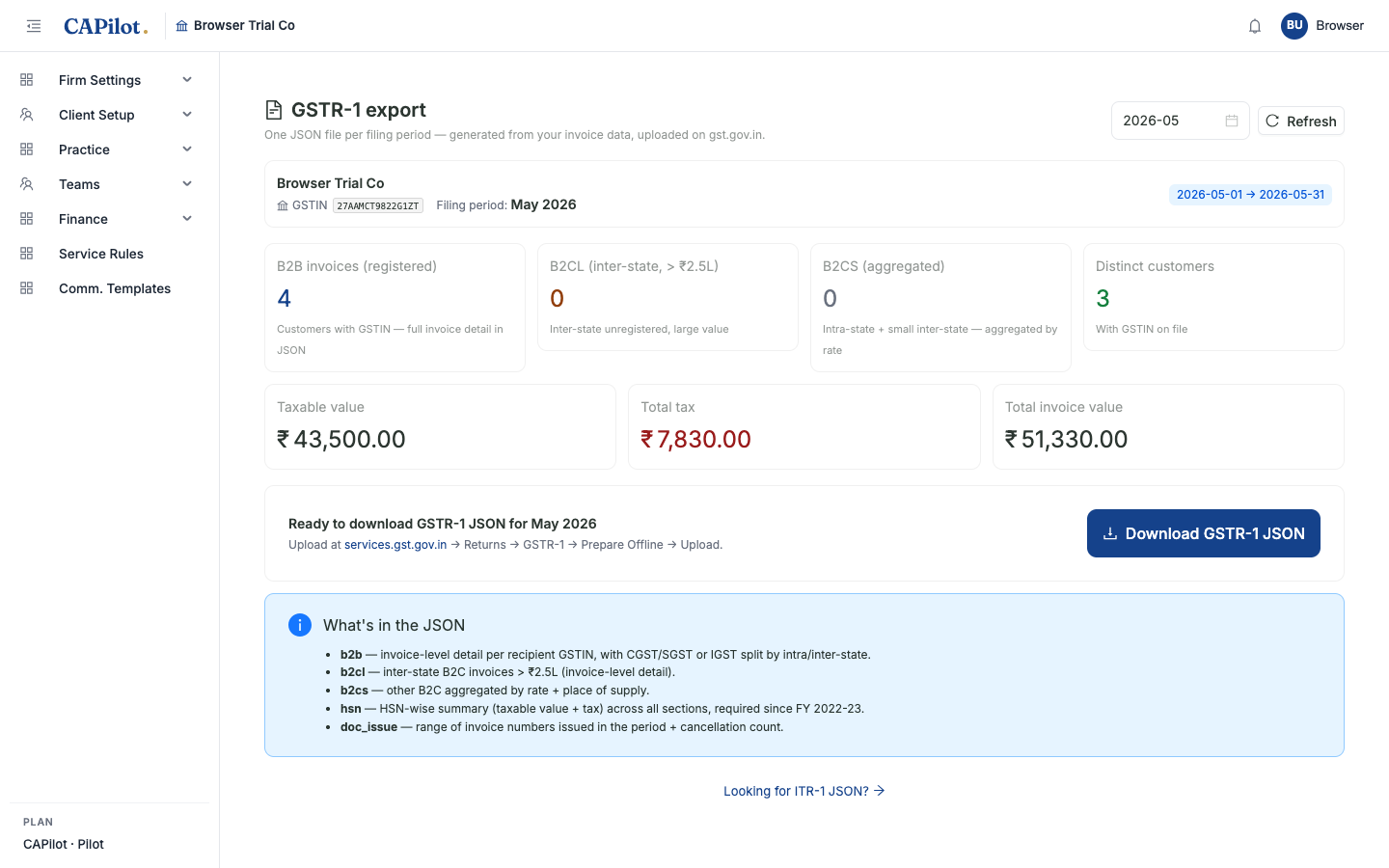
Task: Open the CAPilot logo home link
Action: pos(106,26)
